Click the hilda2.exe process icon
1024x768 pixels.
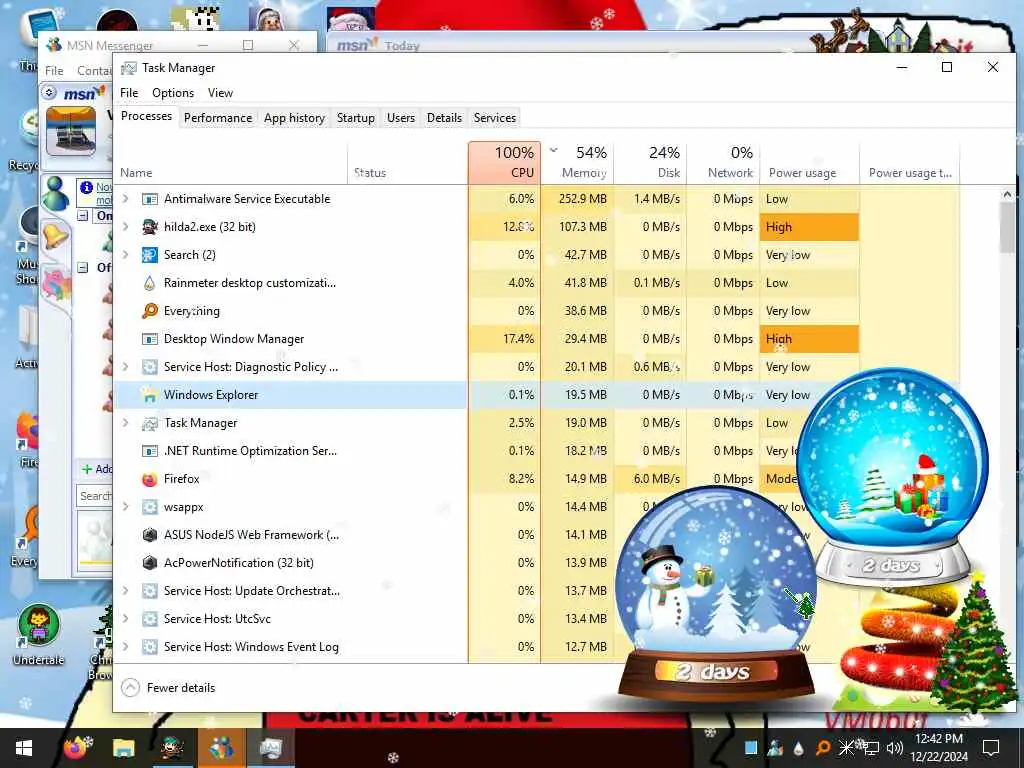click(x=150, y=227)
